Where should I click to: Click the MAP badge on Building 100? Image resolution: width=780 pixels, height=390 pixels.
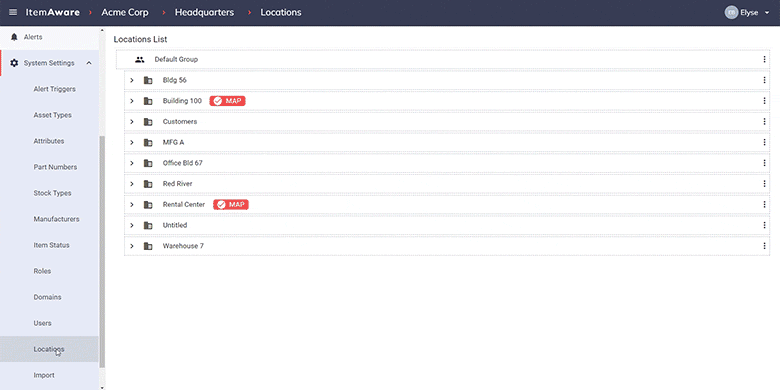228,101
